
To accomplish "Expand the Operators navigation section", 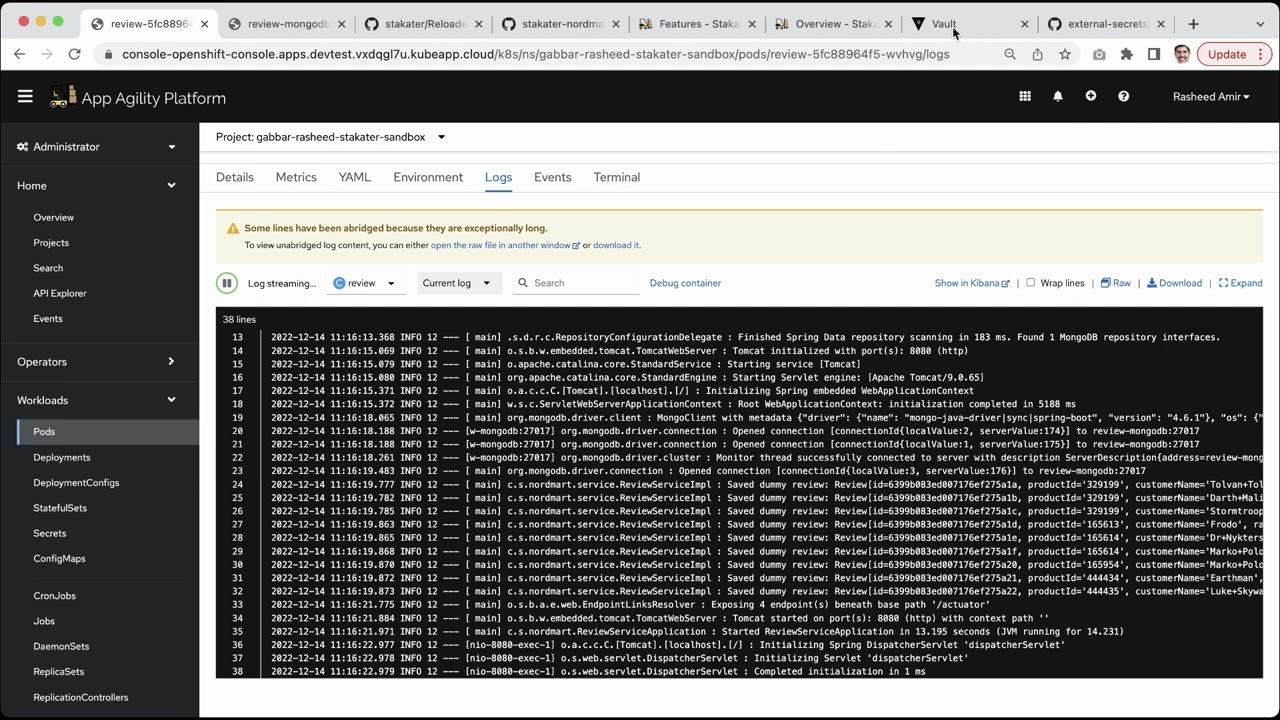I will [98, 361].
